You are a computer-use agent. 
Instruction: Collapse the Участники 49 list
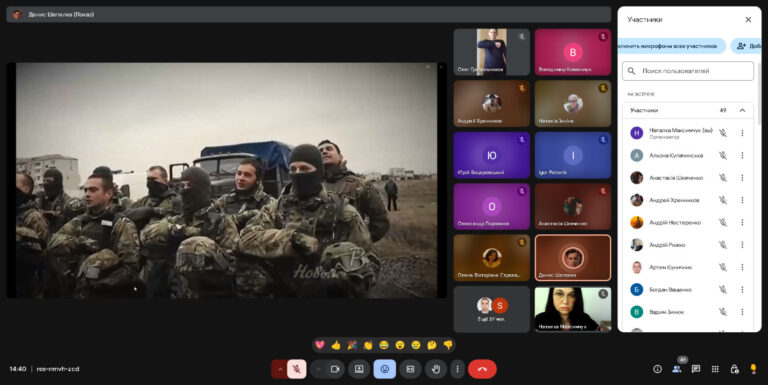coord(742,110)
